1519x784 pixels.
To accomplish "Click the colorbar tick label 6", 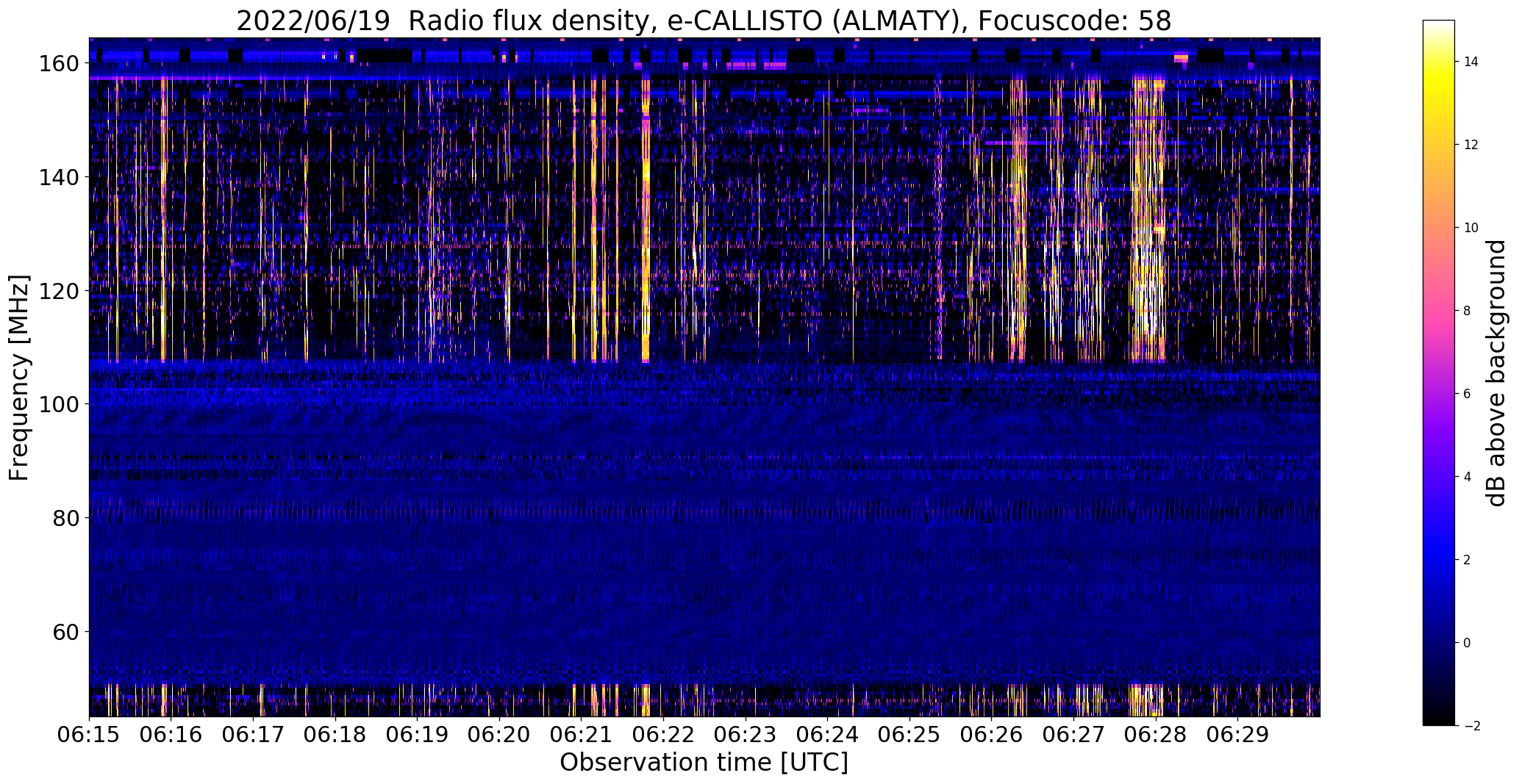I will coord(1468,394).
